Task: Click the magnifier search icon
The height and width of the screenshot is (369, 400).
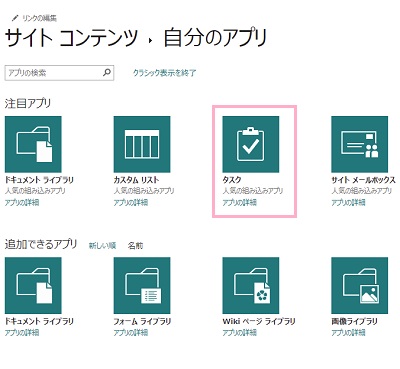Action: click(107, 72)
